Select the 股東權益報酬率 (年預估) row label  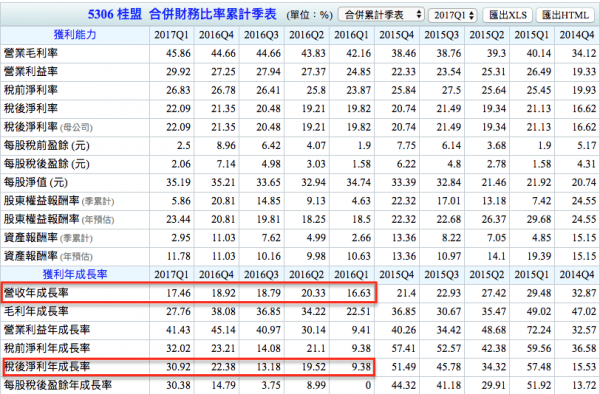(x=59, y=219)
